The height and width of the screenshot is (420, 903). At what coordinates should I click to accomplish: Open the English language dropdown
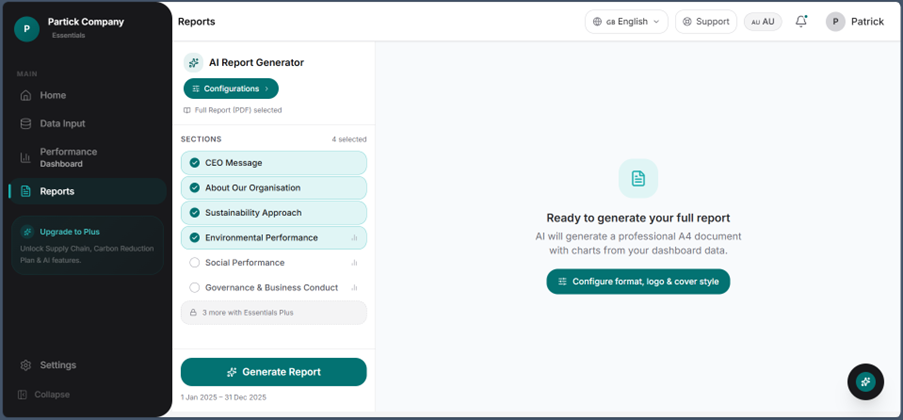[627, 22]
